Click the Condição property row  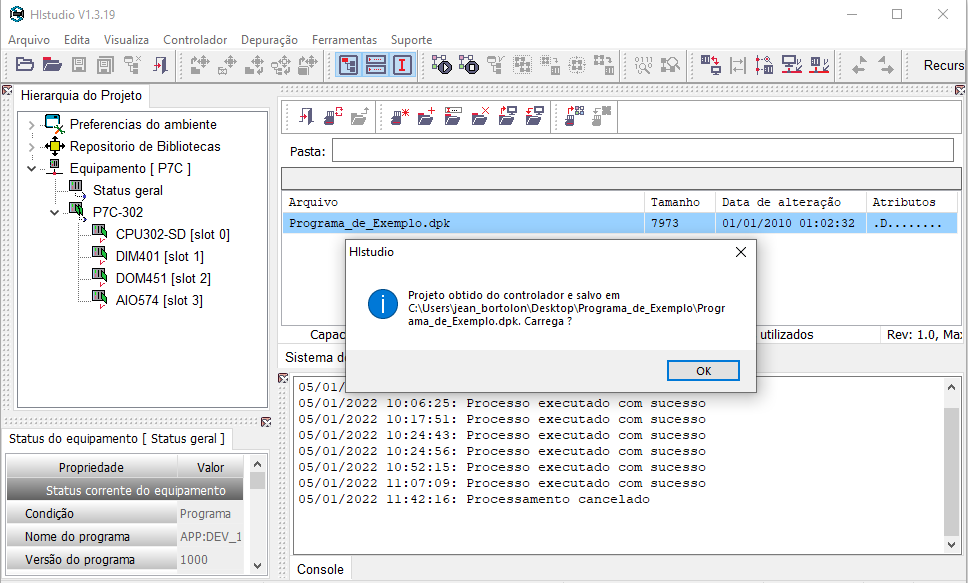(125, 514)
